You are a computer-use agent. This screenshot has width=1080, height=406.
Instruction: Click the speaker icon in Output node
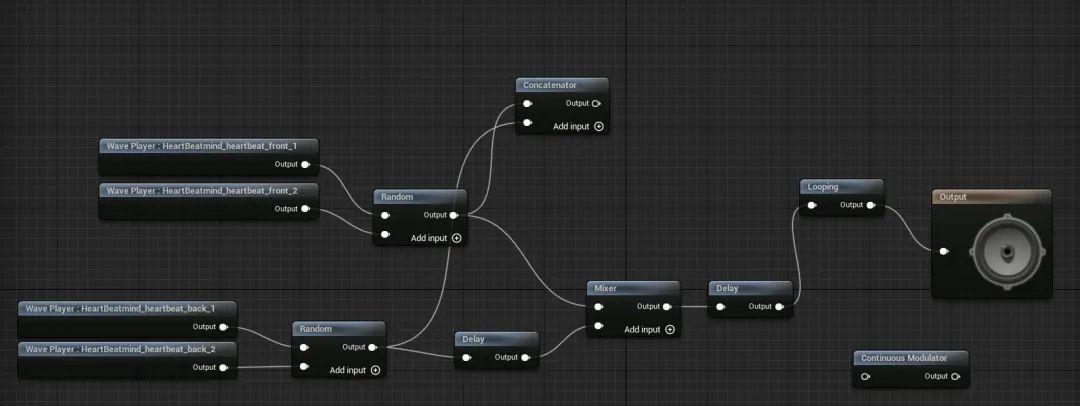[x=1005, y=252]
